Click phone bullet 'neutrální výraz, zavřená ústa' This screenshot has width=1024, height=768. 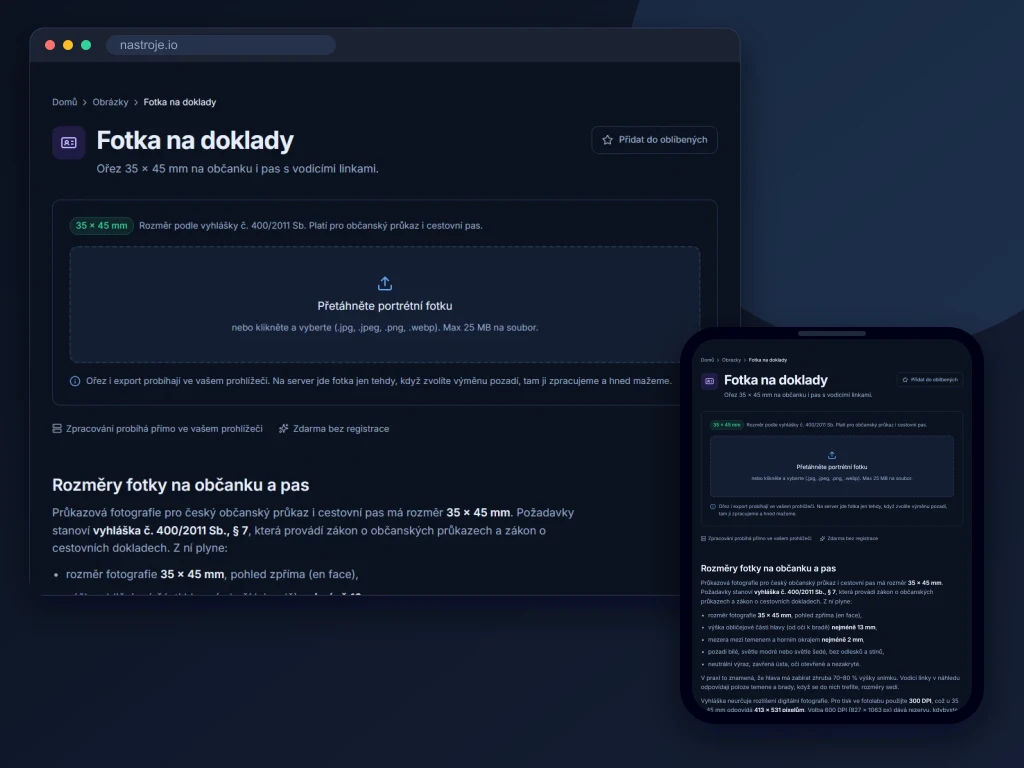pyautogui.click(x=784, y=664)
